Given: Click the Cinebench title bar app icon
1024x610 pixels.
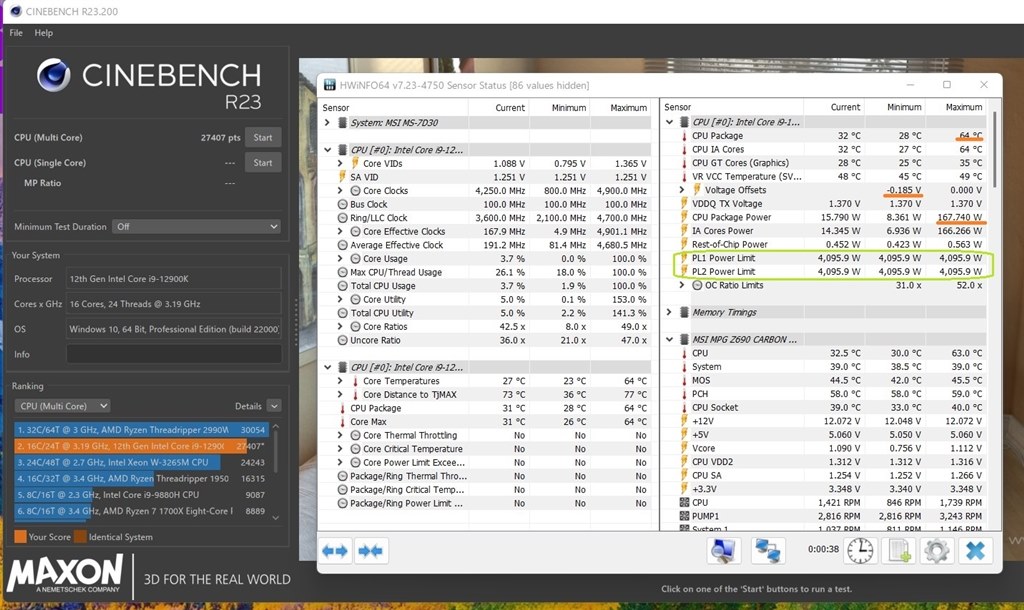Looking at the screenshot, I should pos(16,11).
